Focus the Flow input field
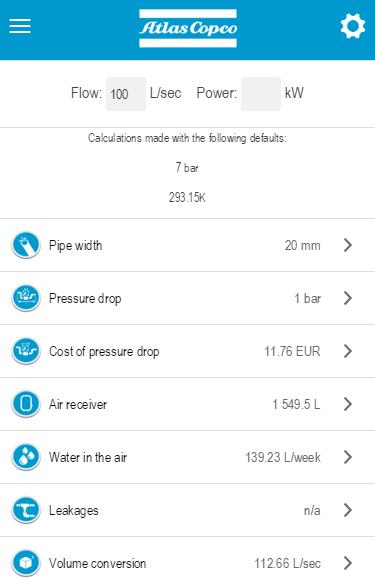375x588 pixels. (x=126, y=94)
